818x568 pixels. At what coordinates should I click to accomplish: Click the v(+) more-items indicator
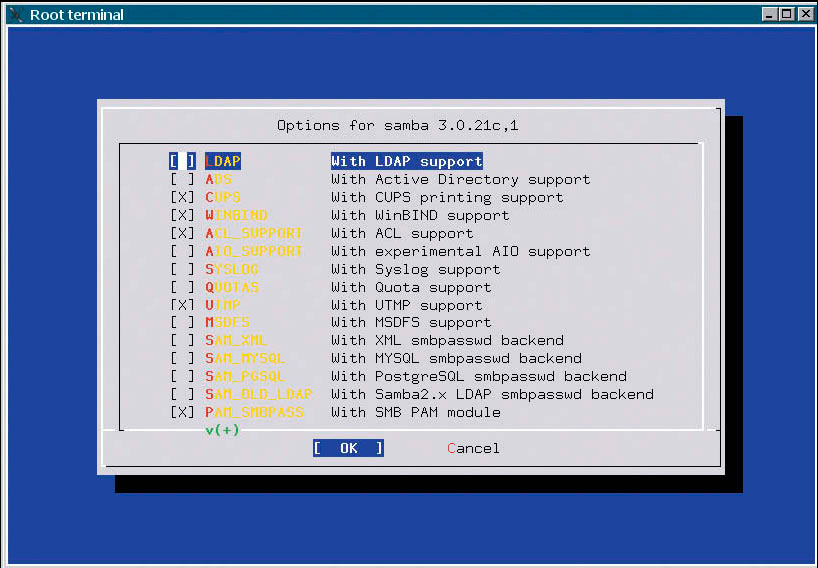click(x=222, y=430)
